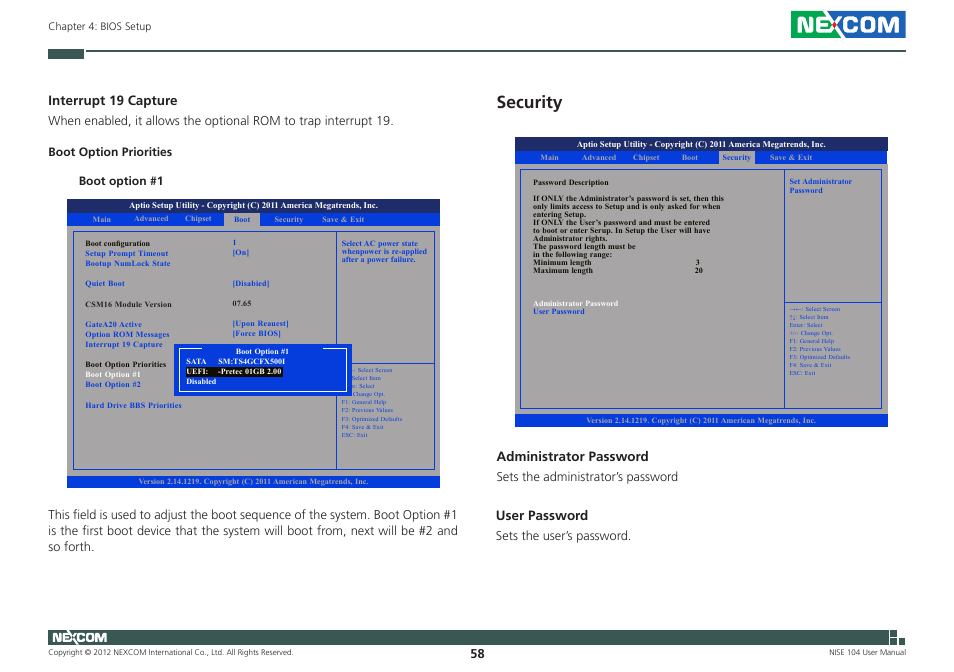Image resolution: width=954 pixels, height=672 pixels.
Task: Select User Password inside the Security BIOS screen
Action: 559,311
